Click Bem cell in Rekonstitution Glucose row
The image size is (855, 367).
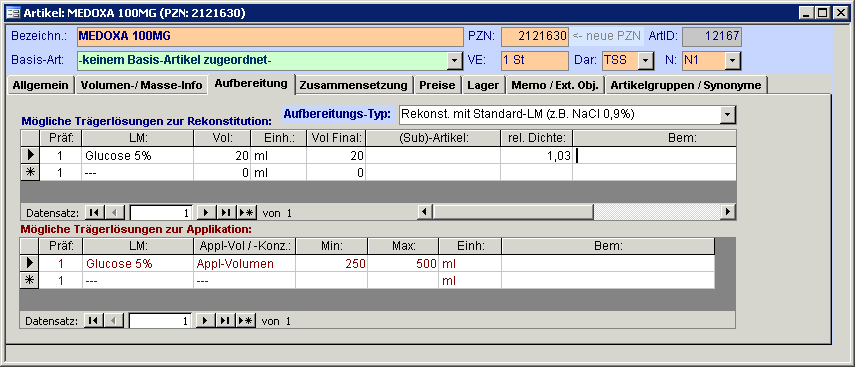coord(654,155)
